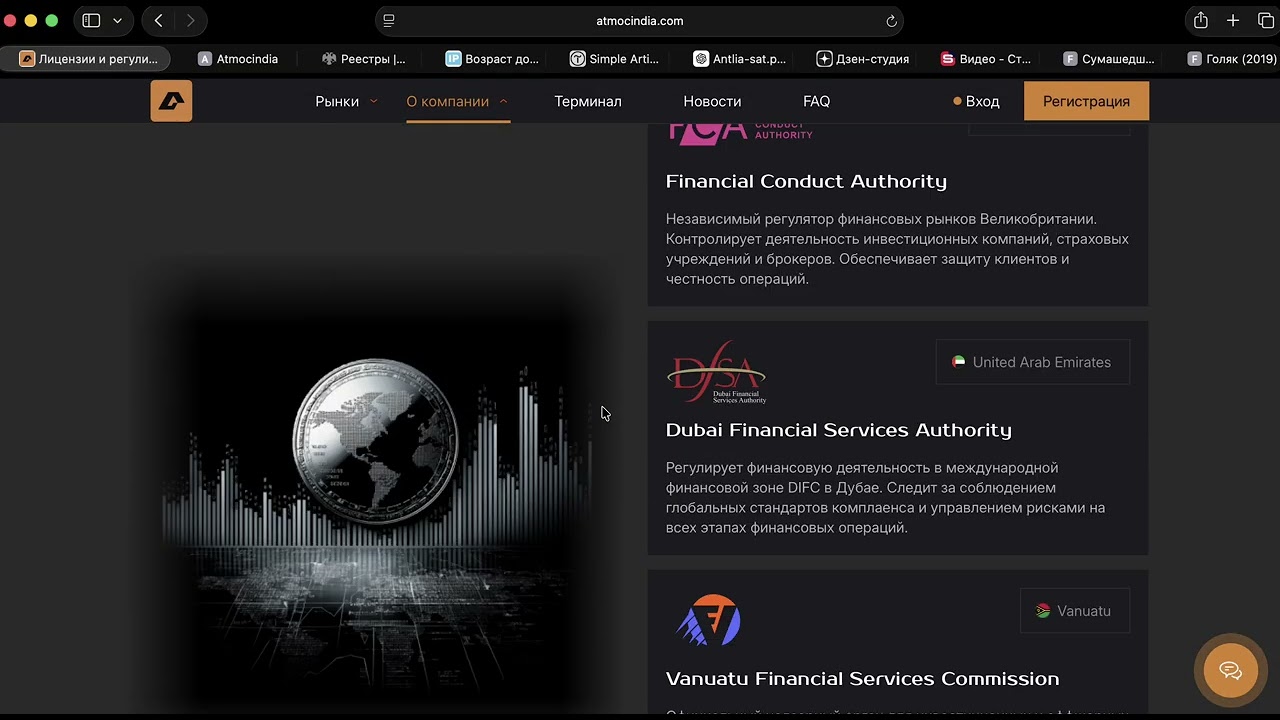1280x720 pixels.
Task: Click the Vanuatu country badge
Action: [1074, 611]
